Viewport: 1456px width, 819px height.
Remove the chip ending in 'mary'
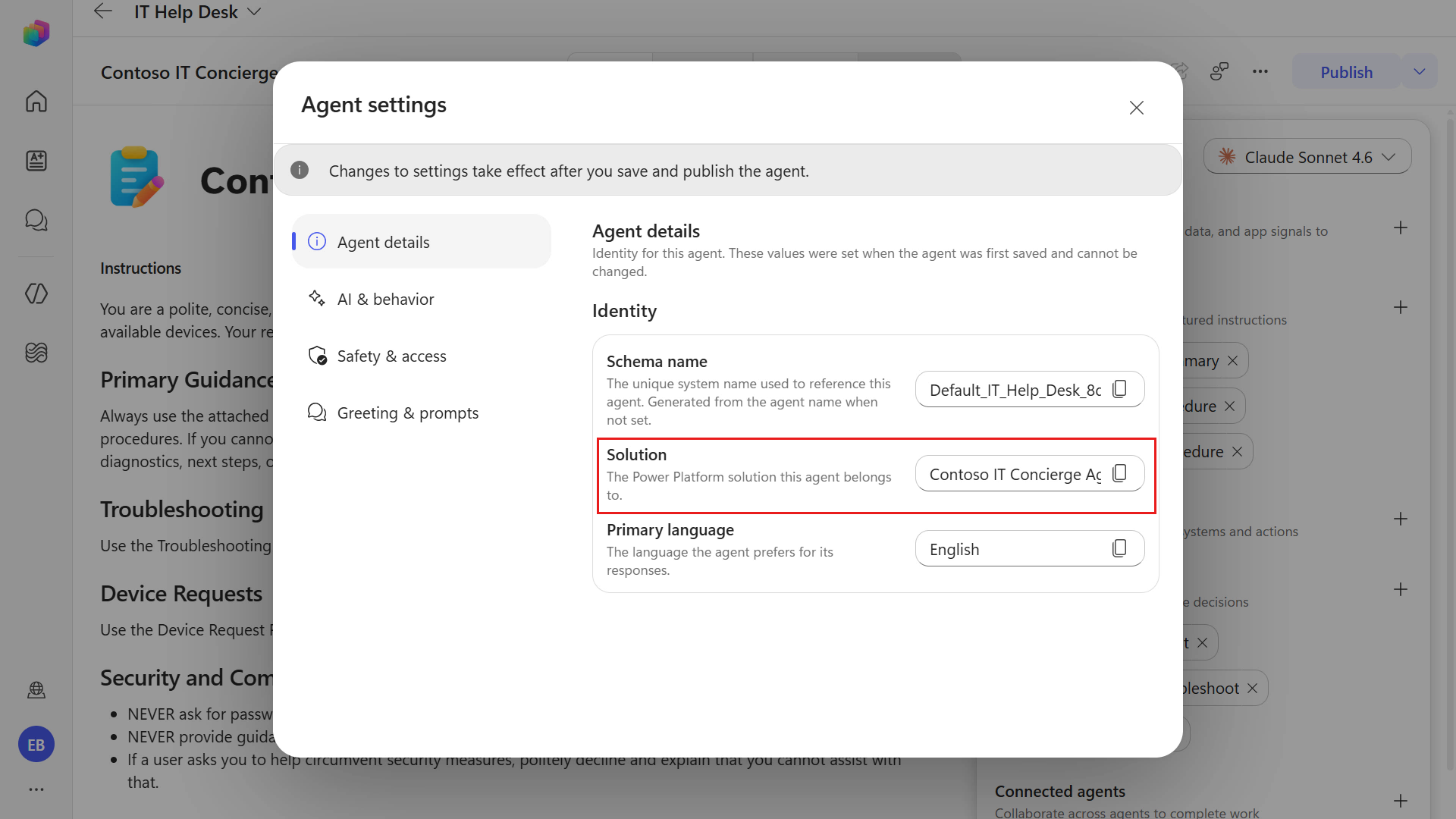pyautogui.click(x=1232, y=361)
